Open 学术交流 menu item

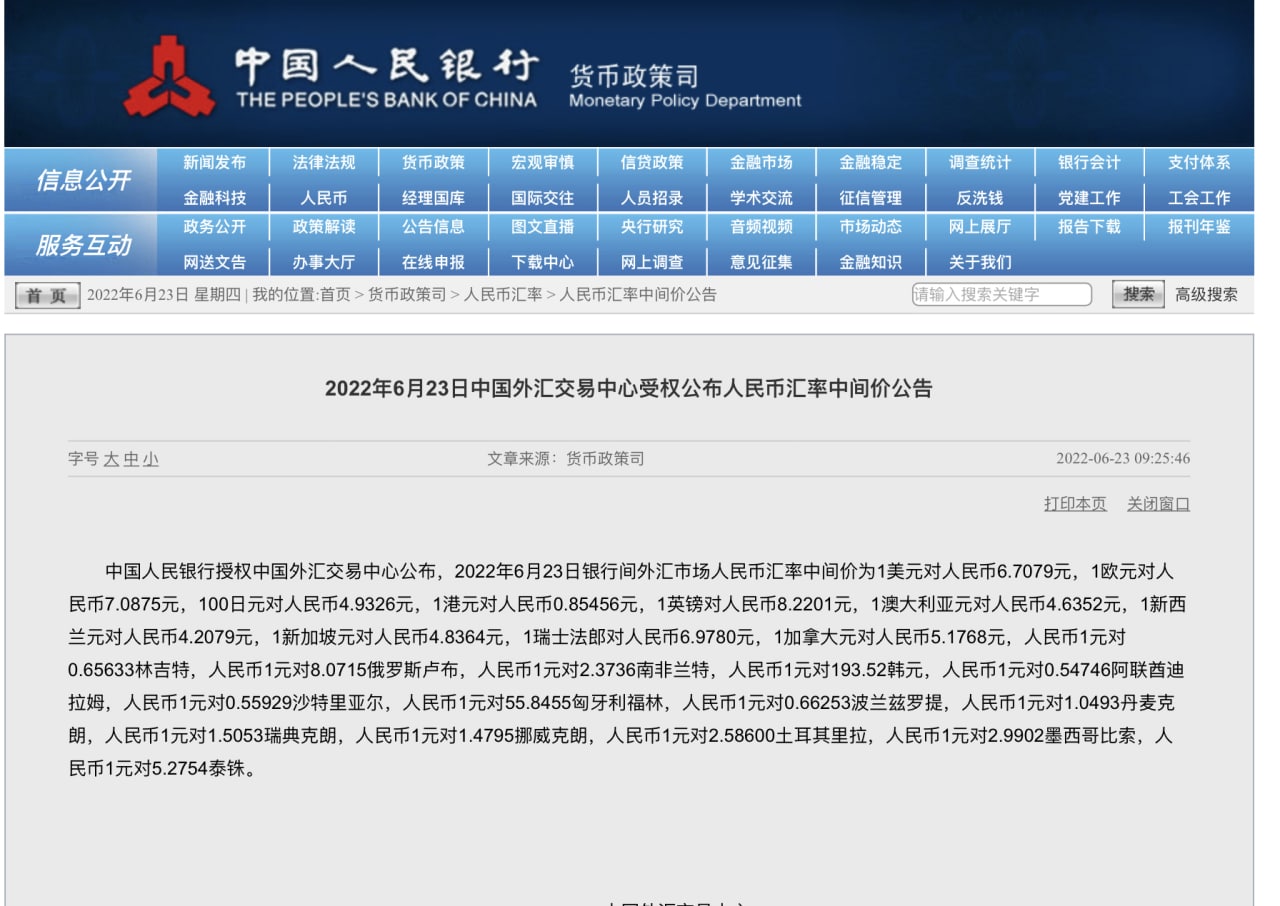pyautogui.click(x=761, y=198)
